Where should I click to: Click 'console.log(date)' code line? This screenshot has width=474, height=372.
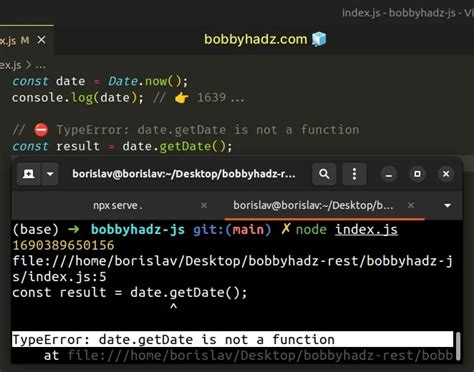78,98
